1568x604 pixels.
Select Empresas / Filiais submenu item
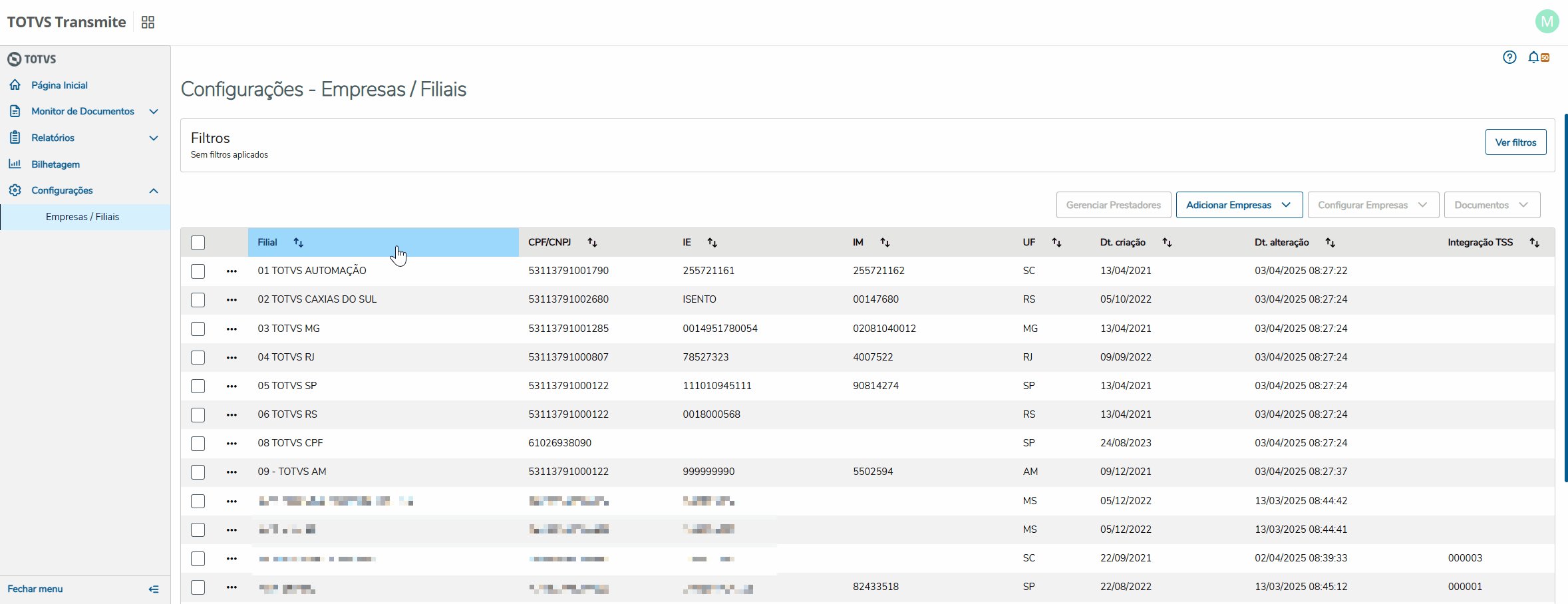[82, 217]
